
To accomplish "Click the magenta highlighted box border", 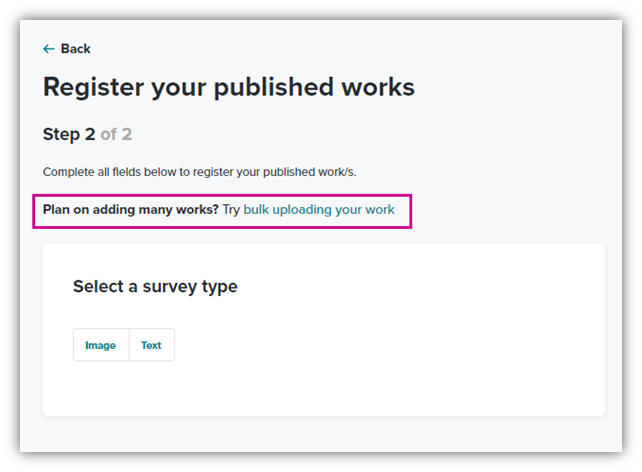I will click(222, 196).
